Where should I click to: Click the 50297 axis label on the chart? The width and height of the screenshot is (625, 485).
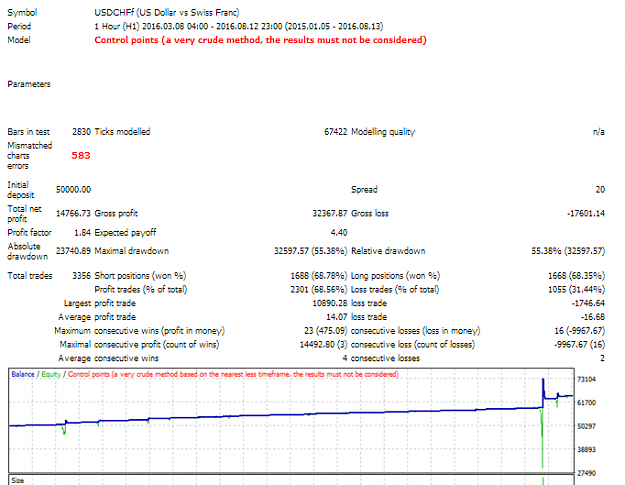point(586,426)
